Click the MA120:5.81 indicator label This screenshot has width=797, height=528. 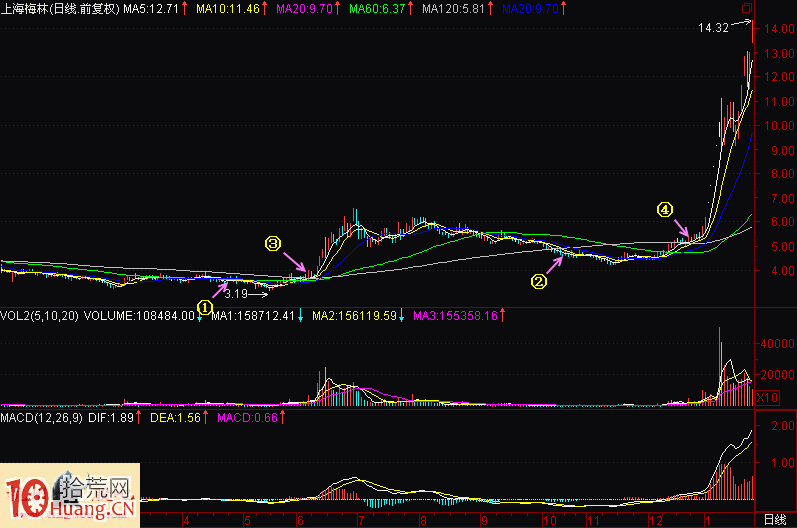453,9
